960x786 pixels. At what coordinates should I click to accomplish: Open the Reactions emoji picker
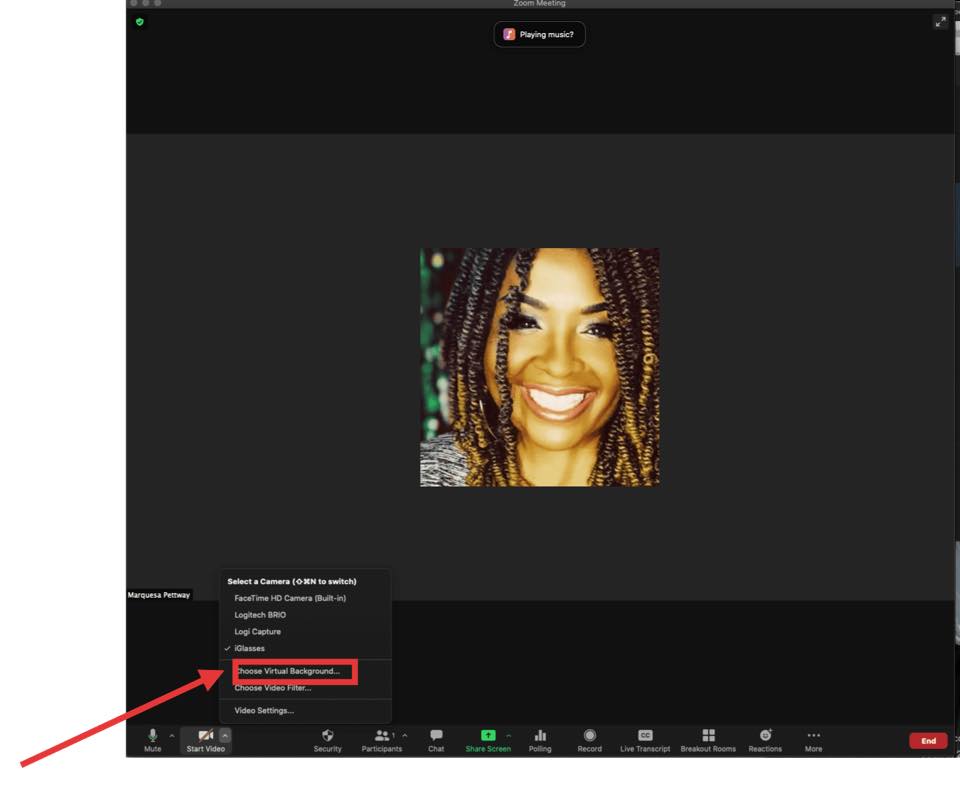point(765,739)
